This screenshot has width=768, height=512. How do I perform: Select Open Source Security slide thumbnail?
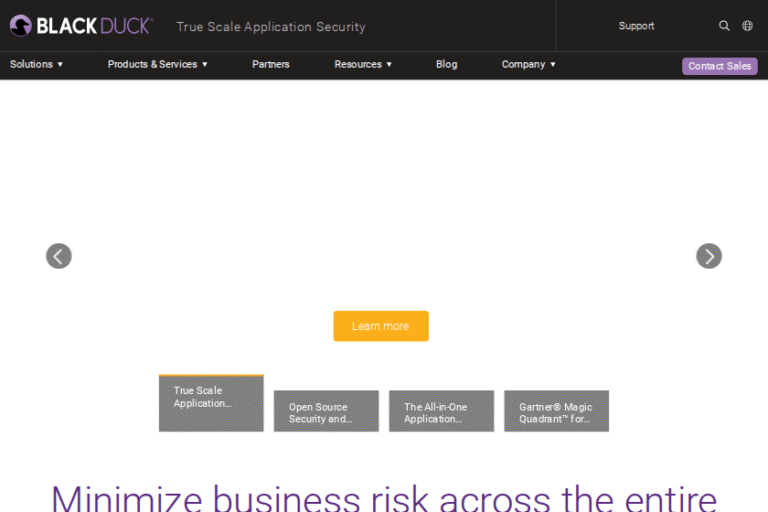pos(326,411)
